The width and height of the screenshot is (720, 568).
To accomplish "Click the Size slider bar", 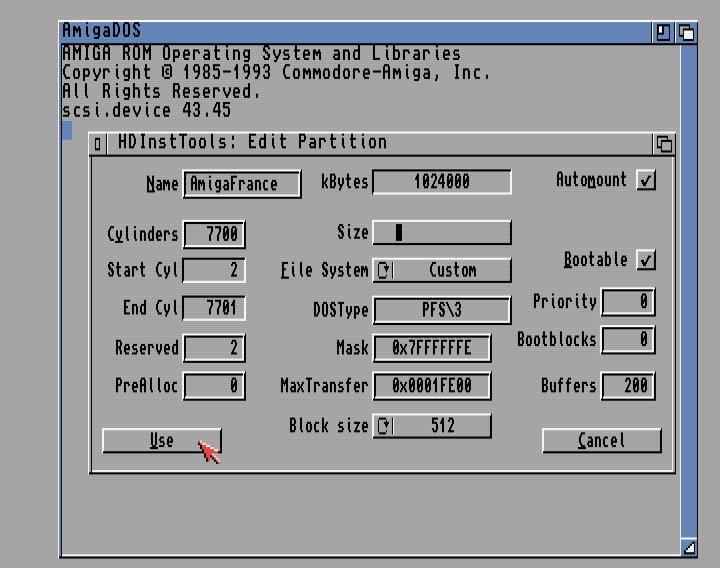I will (442, 233).
